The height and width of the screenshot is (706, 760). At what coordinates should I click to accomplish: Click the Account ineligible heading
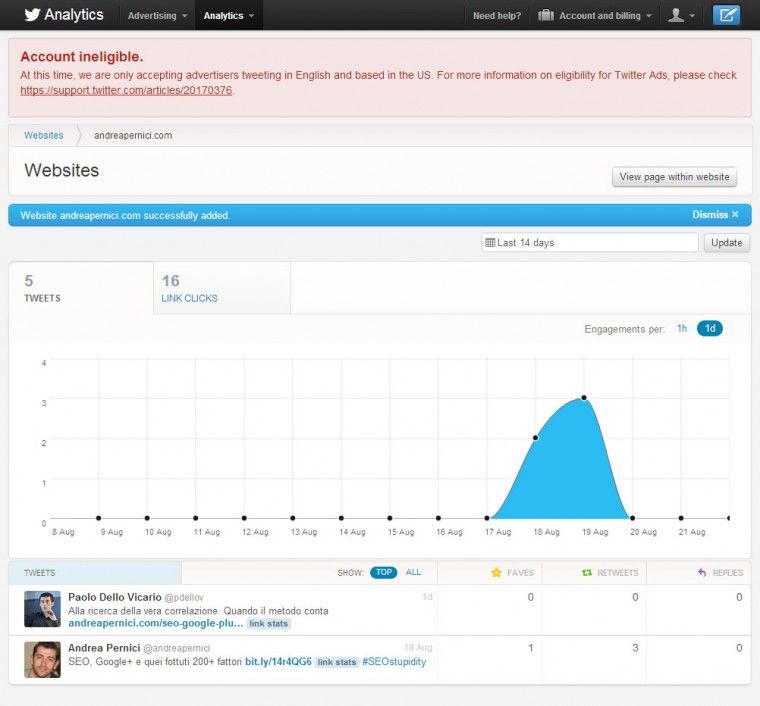(82, 56)
